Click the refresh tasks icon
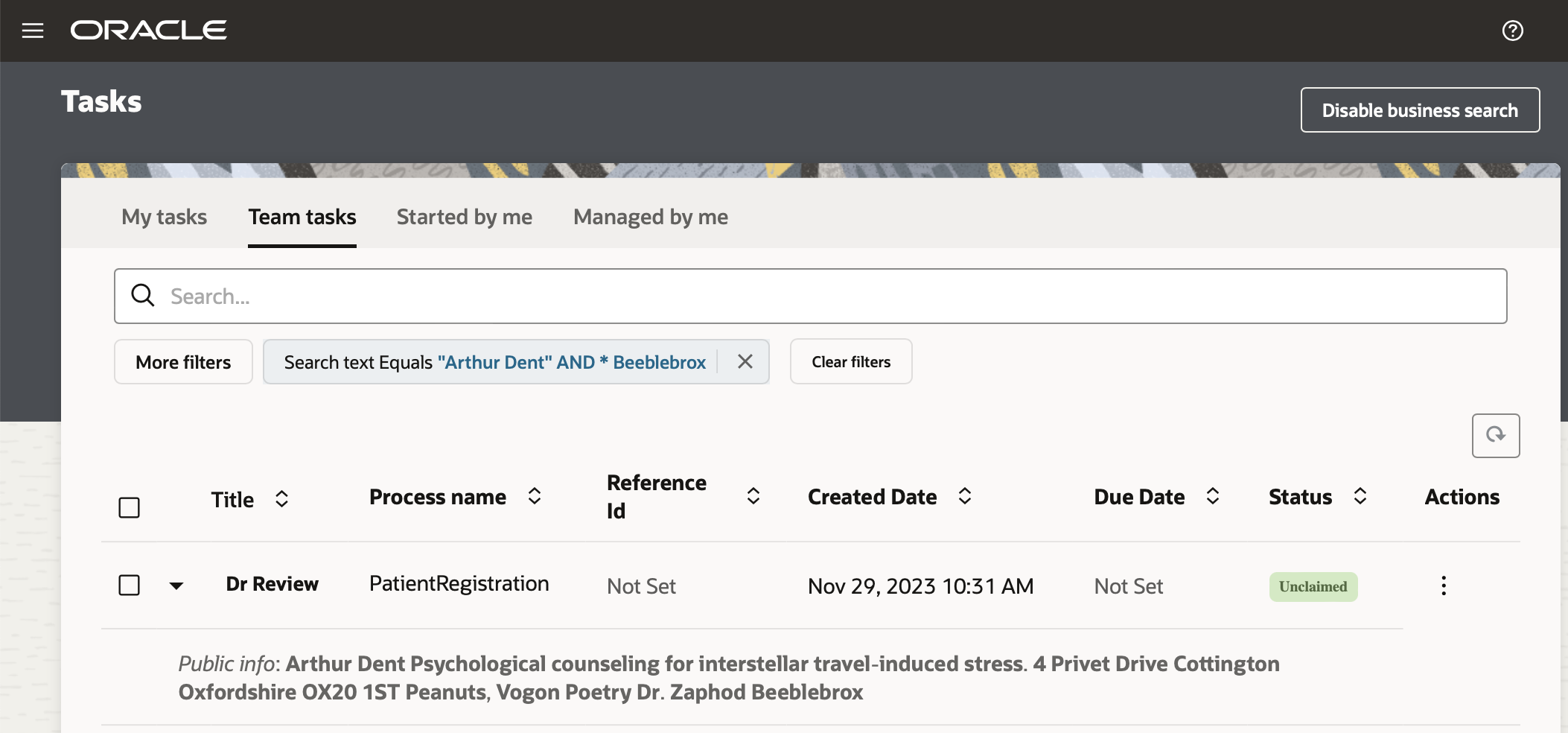The width and height of the screenshot is (1568, 733). 1495,435
